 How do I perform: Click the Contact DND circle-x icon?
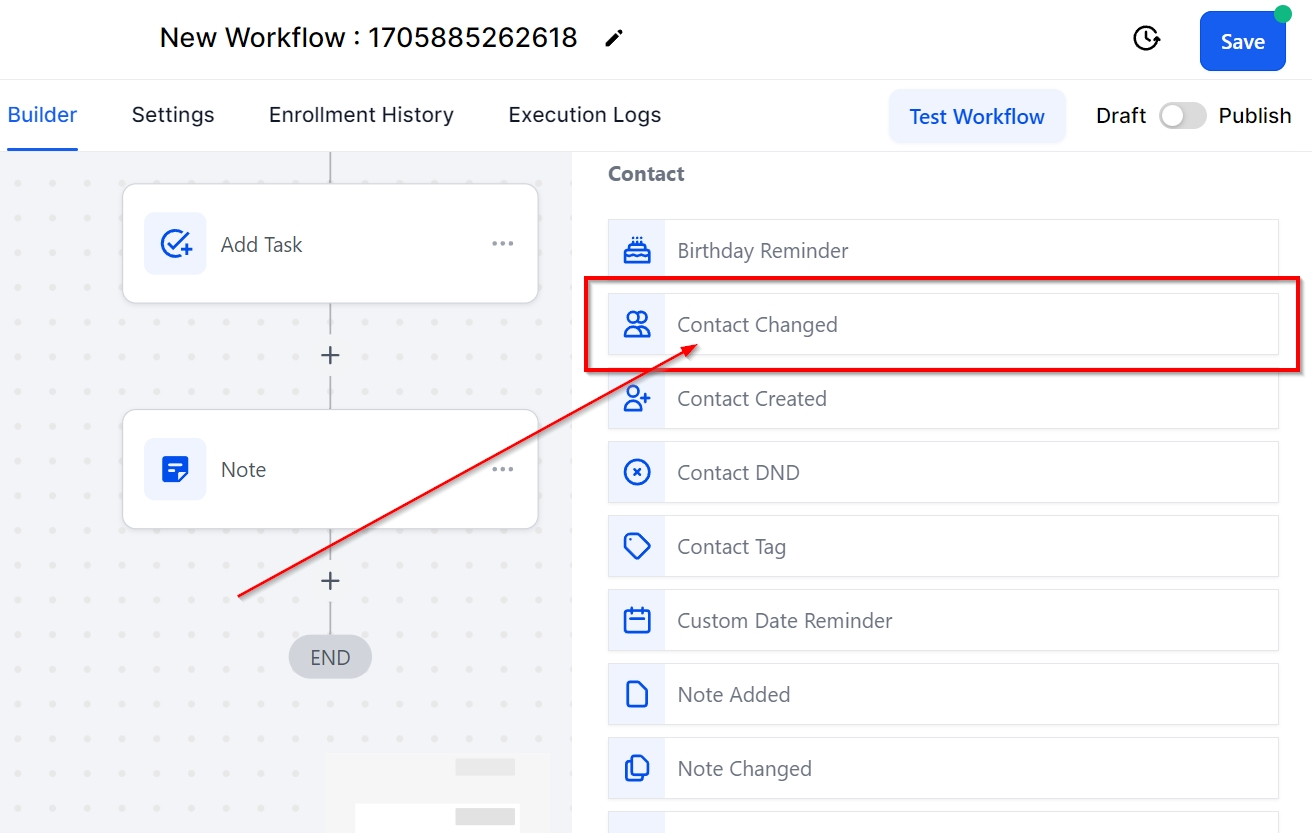click(637, 473)
